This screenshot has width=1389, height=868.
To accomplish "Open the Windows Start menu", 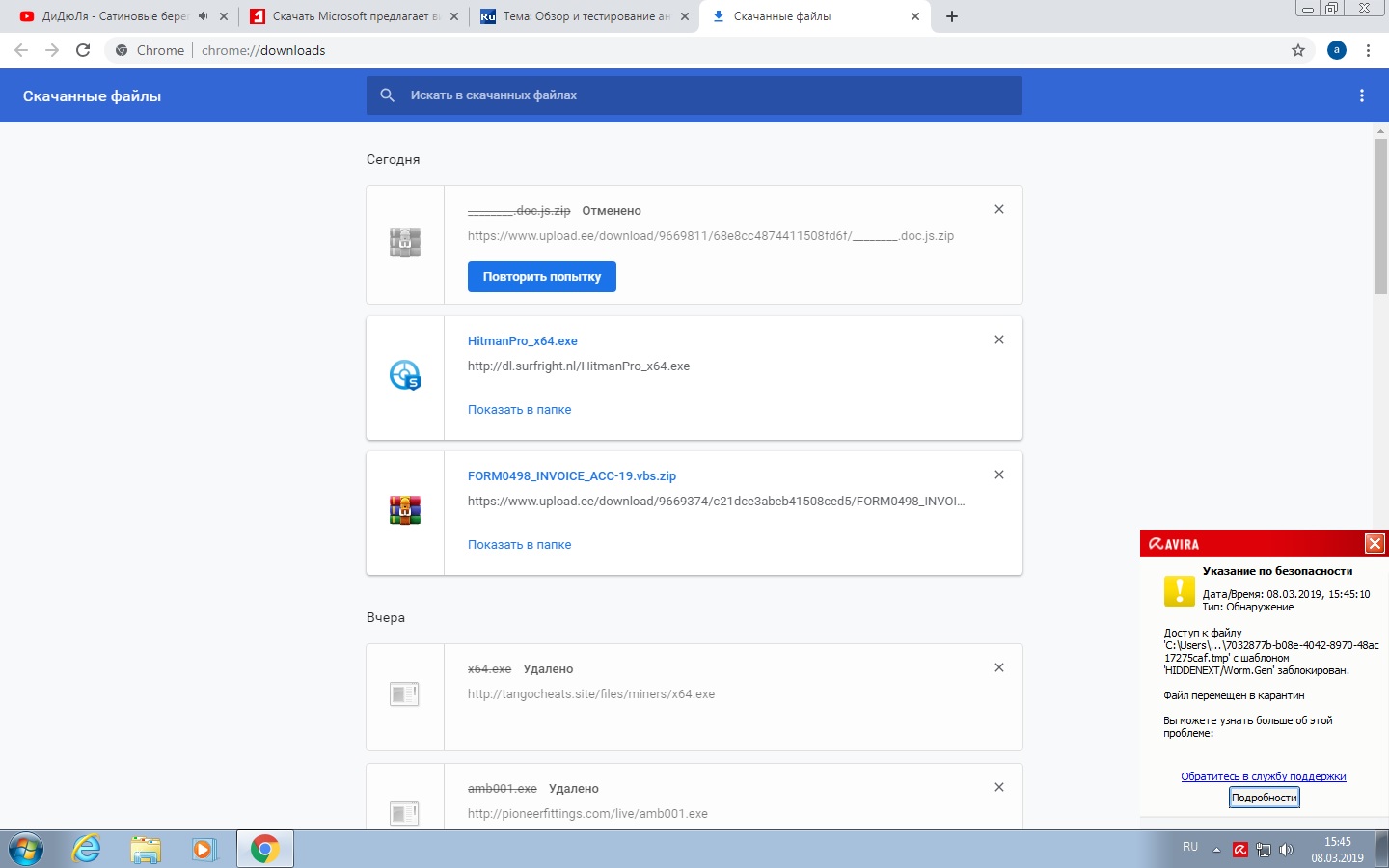I will click(26, 850).
